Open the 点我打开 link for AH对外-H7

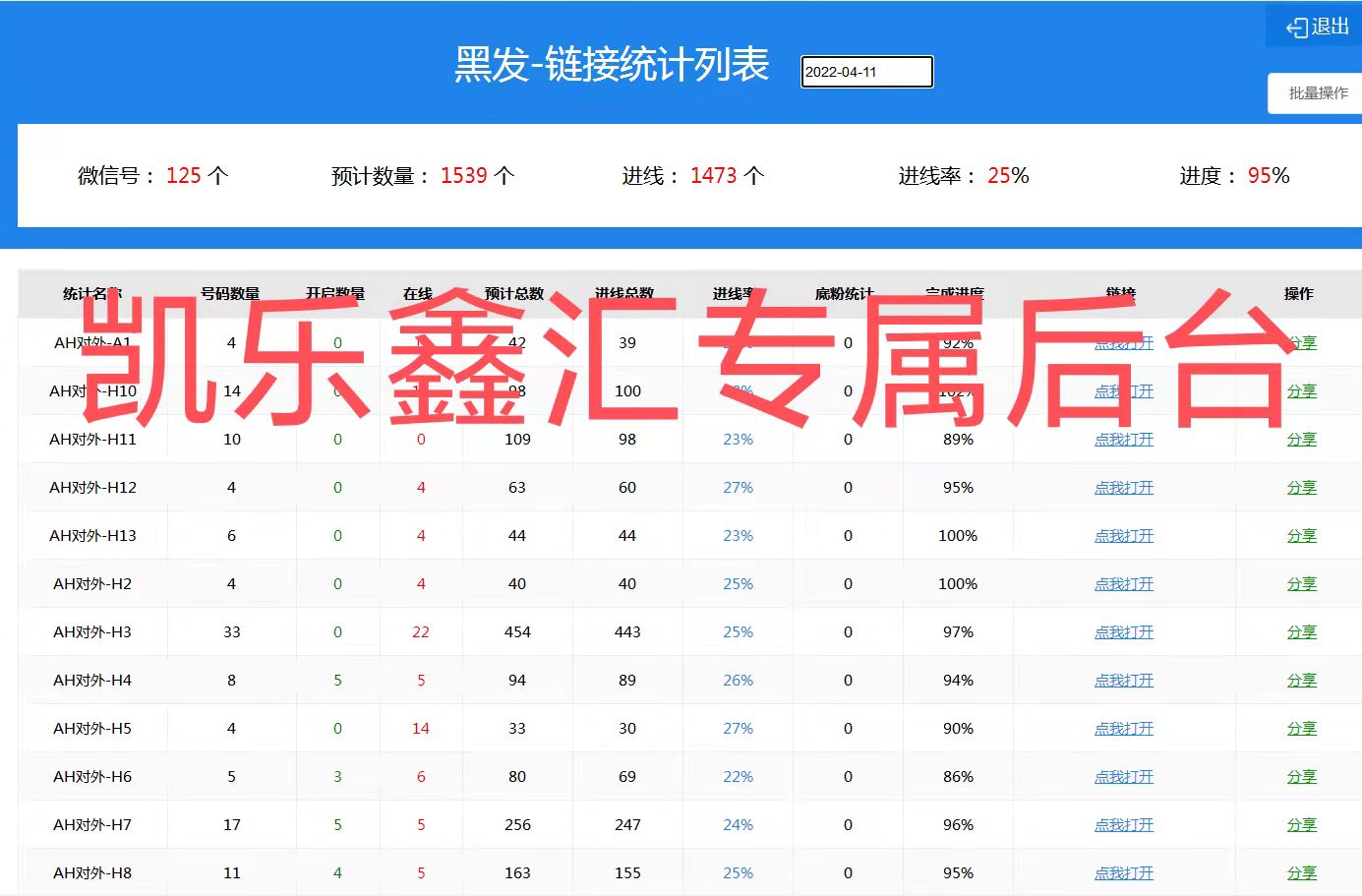pos(1124,825)
